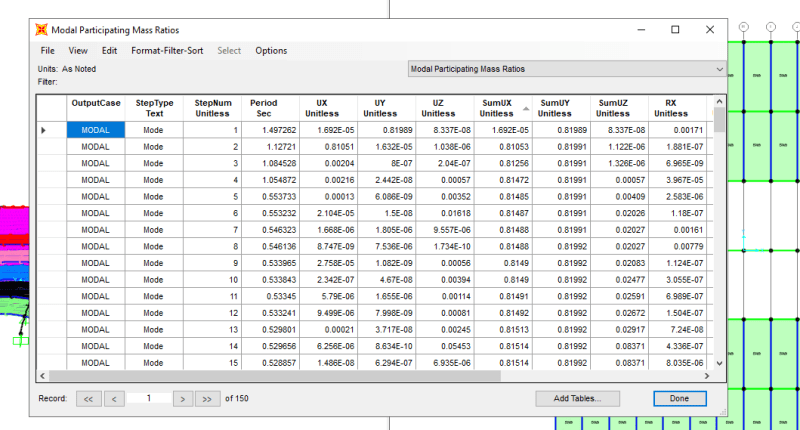Click the StepType column header
Viewport: 800px width, 430px height.
[x=154, y=108]
